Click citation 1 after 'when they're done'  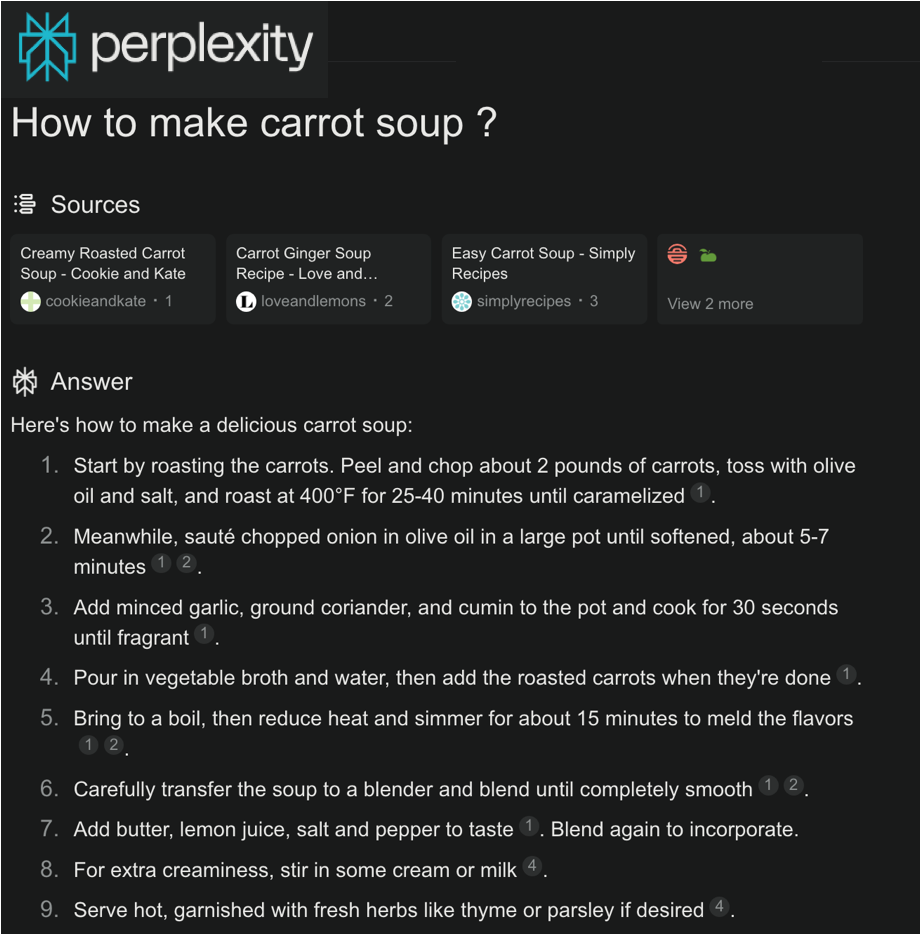[846, 675]
